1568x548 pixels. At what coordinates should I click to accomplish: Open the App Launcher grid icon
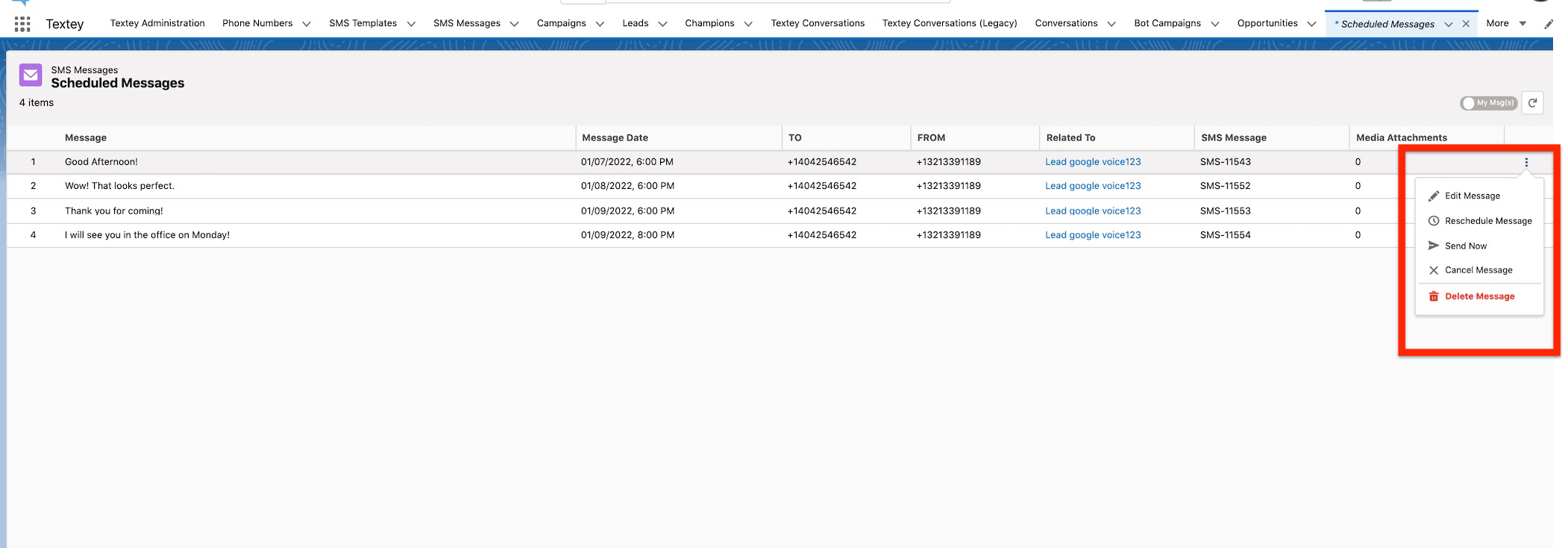pyautogui.click(x=22, y=24)
